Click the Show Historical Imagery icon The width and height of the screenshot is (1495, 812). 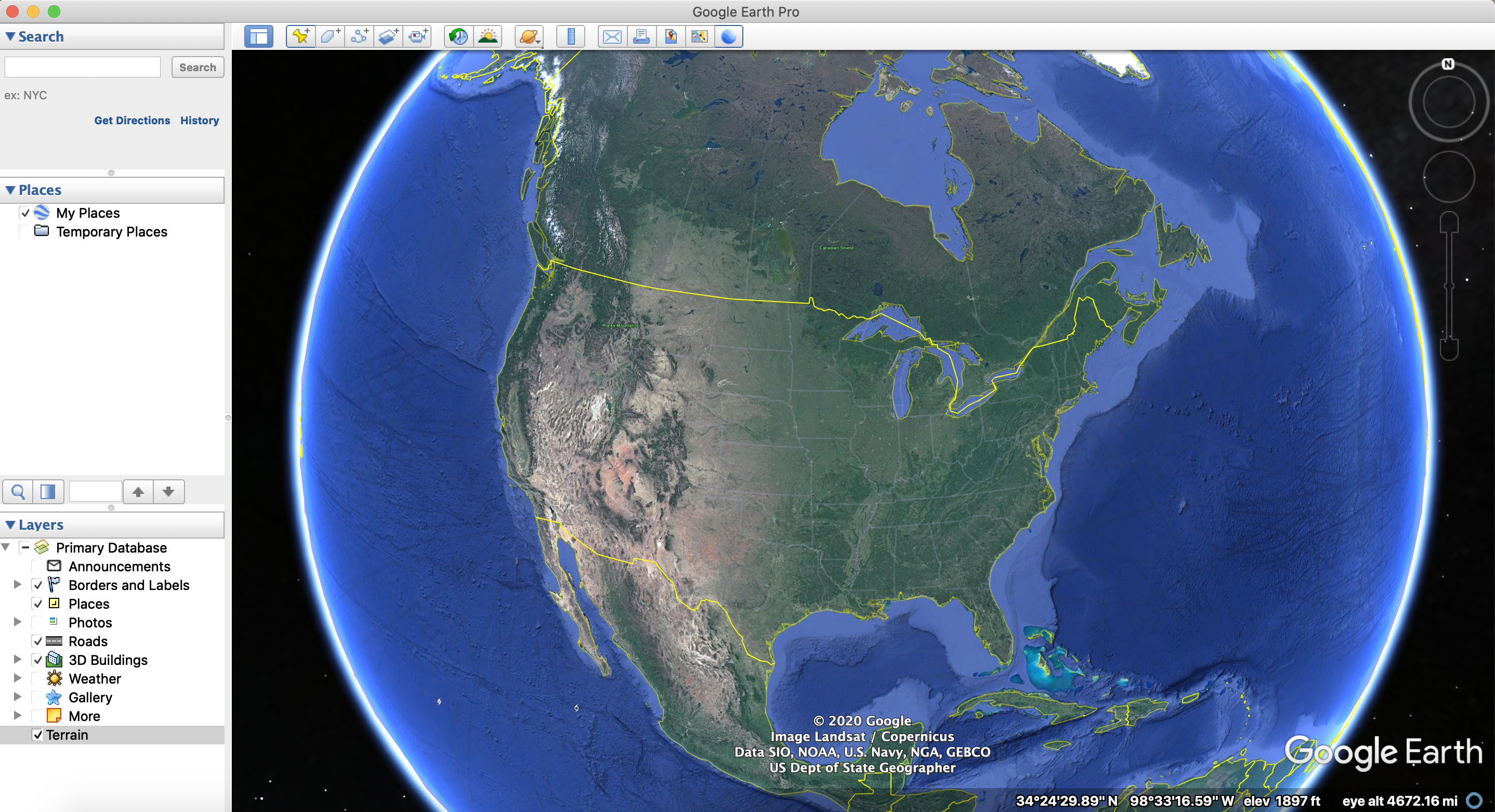[x=456, y=35]
